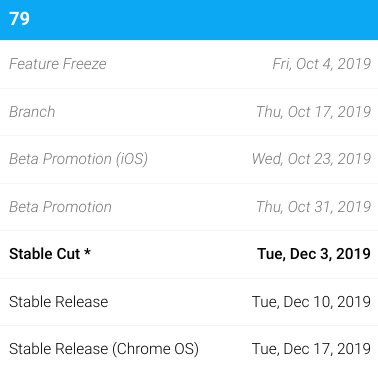
Task: Click the Tue, Dec 3, 2019 date
Action: point(314,254)
